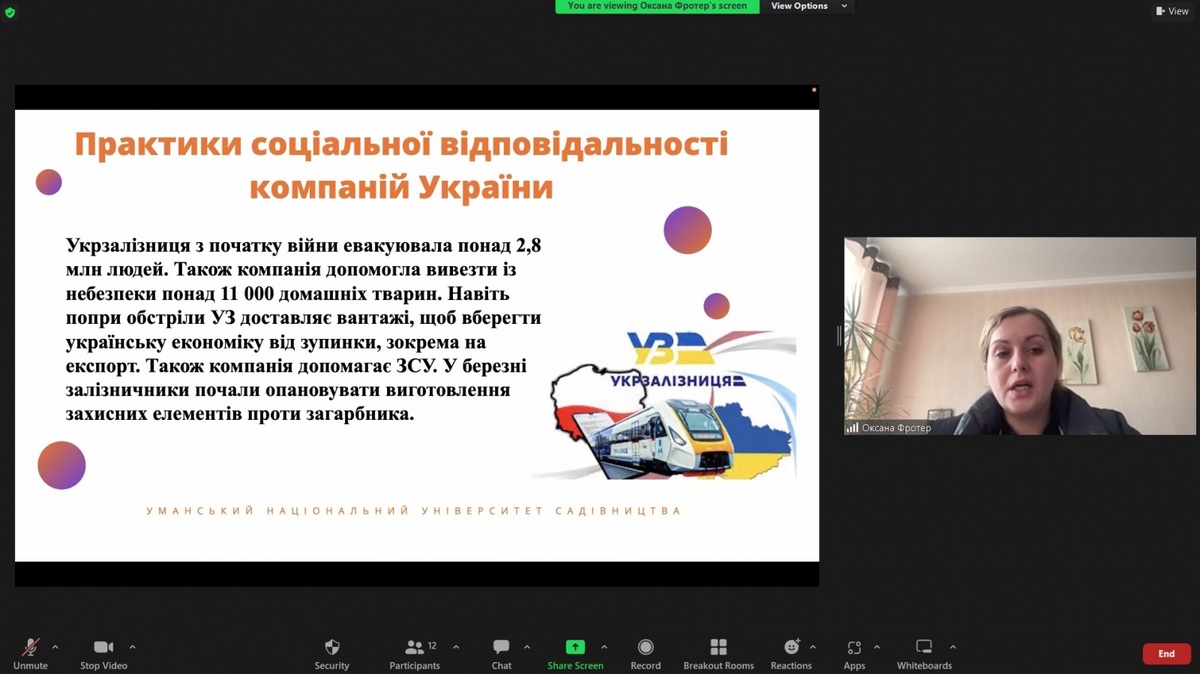Click the red End meeting button
Image resolution: width=1200 pixels, height=674 pixels.
click(1166, 654)
